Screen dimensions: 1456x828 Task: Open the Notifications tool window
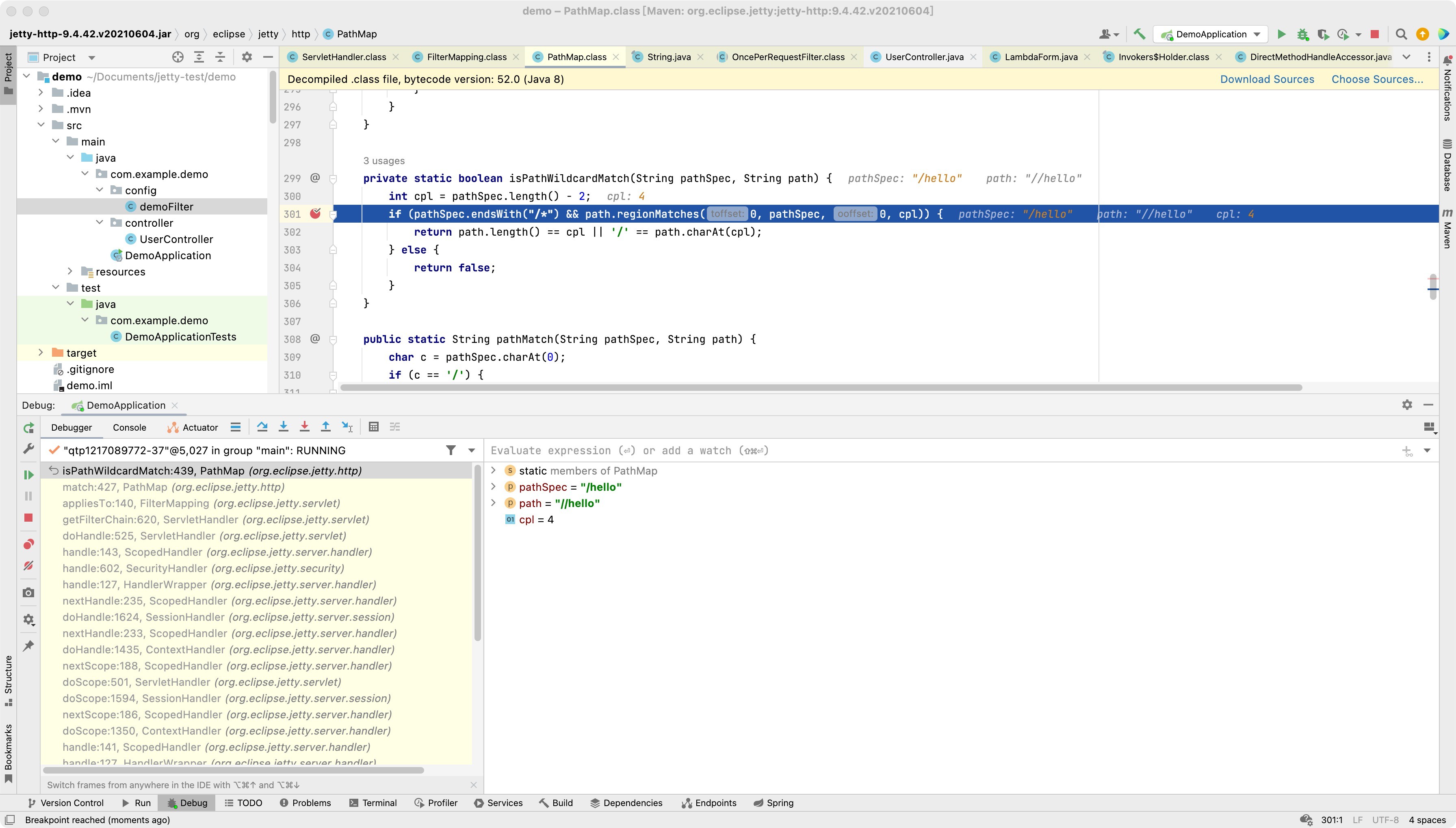click(x=1447, y=88)
